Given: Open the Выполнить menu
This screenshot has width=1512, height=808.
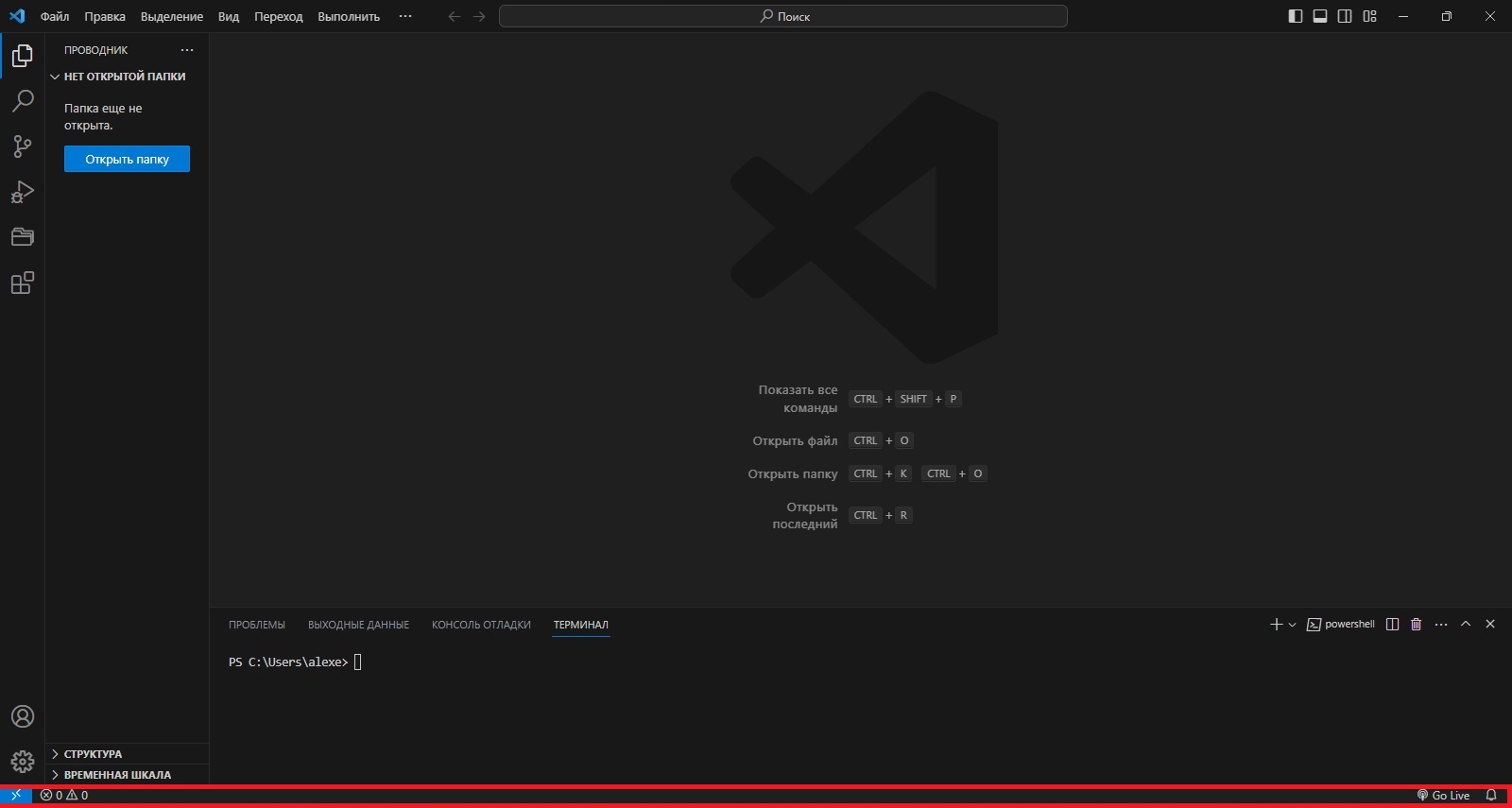Looking at the screenshot, I should pyautogui.click(x=349, y=16).
